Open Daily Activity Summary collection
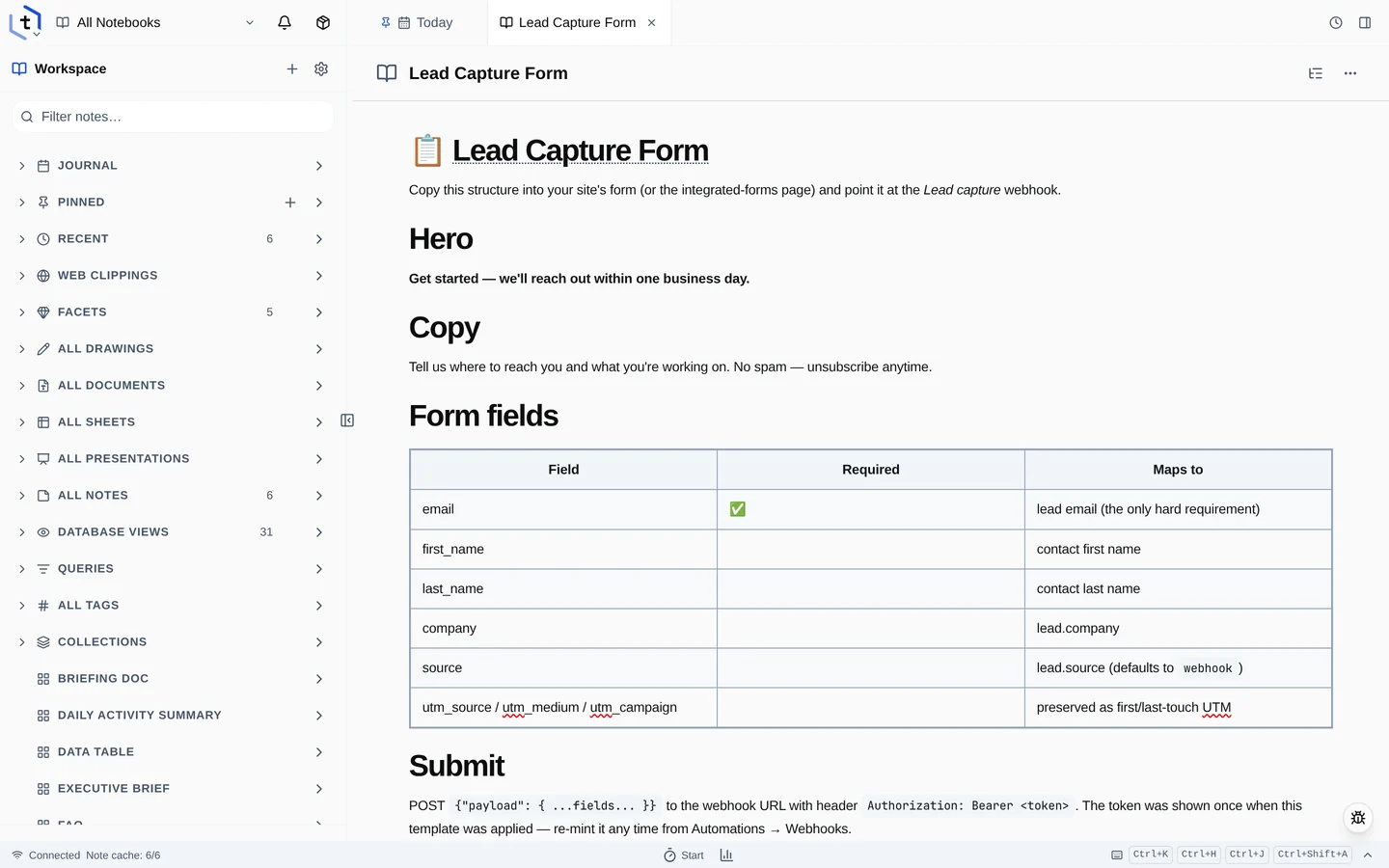This screenshot has height=868, width=1389. tap(140, 716)
